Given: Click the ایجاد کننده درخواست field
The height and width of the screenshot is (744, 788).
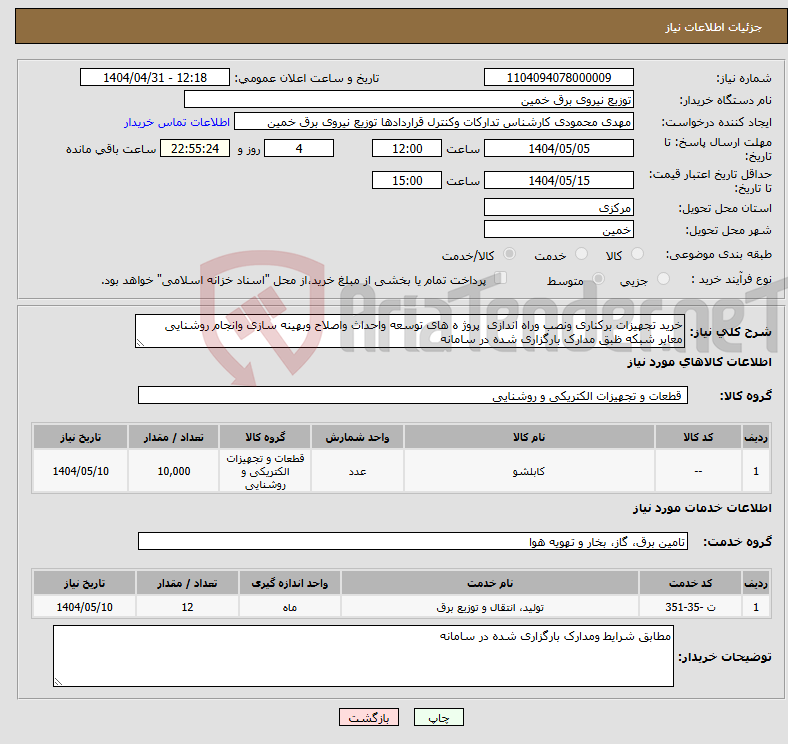Looking at the screenshot, I should tap(434, 122).
